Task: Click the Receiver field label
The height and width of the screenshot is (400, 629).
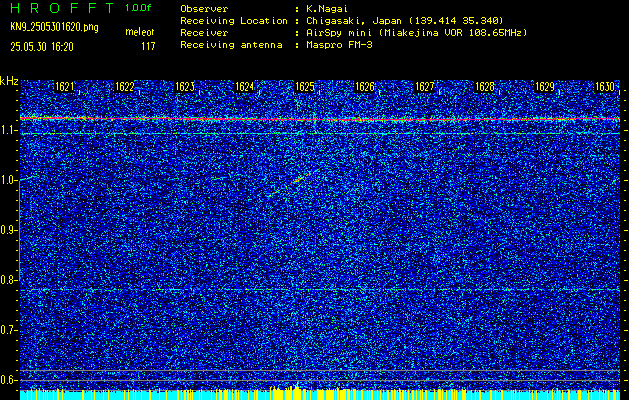Action: [204, 32]
